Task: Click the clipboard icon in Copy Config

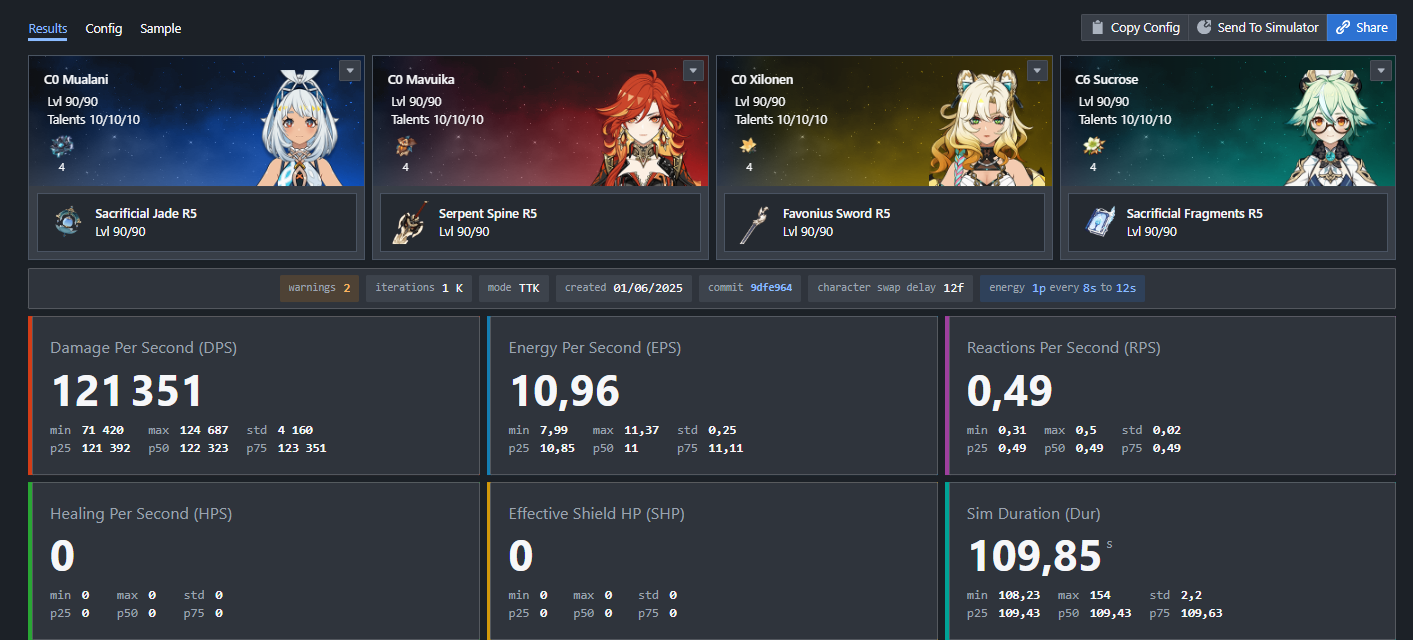Action: tap(1098, 28)
